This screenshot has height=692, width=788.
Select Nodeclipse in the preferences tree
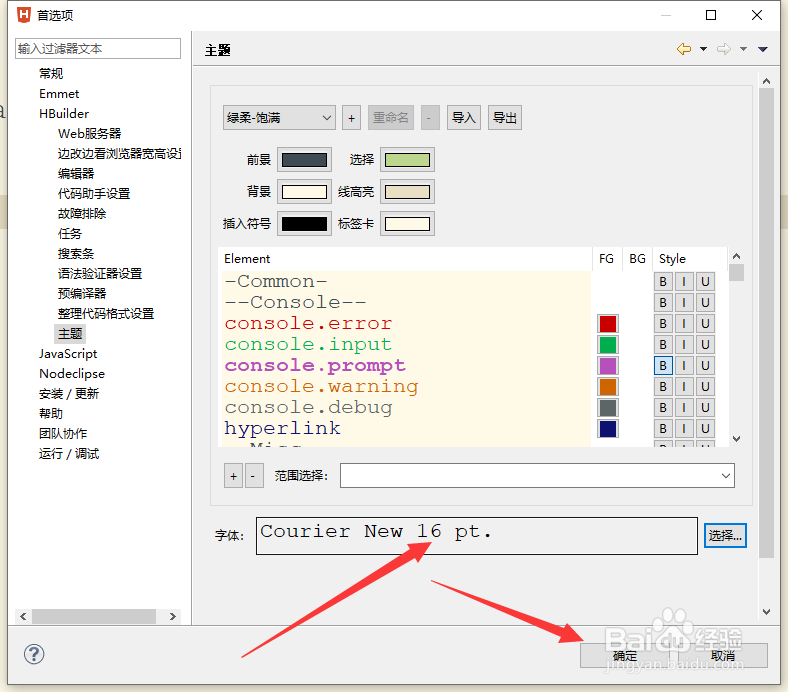pyautogui.click(x=72, y=374)
